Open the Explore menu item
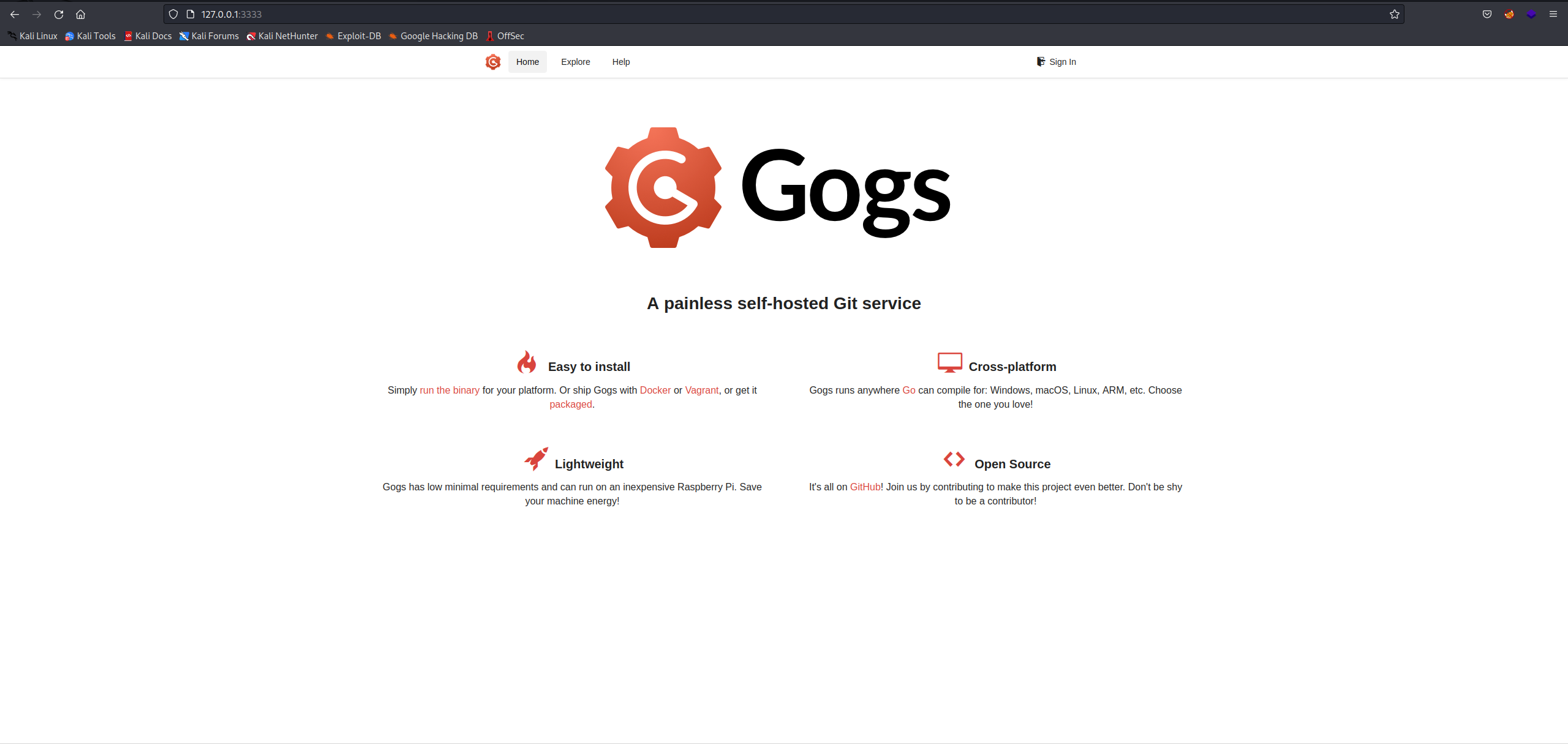This screenshot has height=745, width=1568. click(x=575, y=62)
